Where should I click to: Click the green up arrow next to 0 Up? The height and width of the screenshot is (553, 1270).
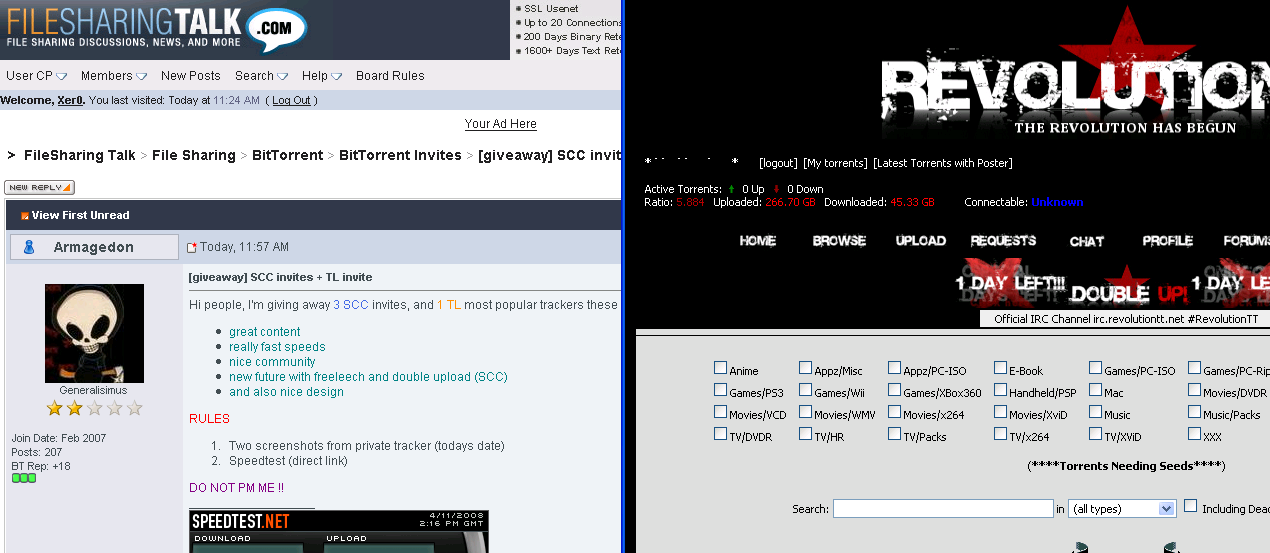pos(731,189)
